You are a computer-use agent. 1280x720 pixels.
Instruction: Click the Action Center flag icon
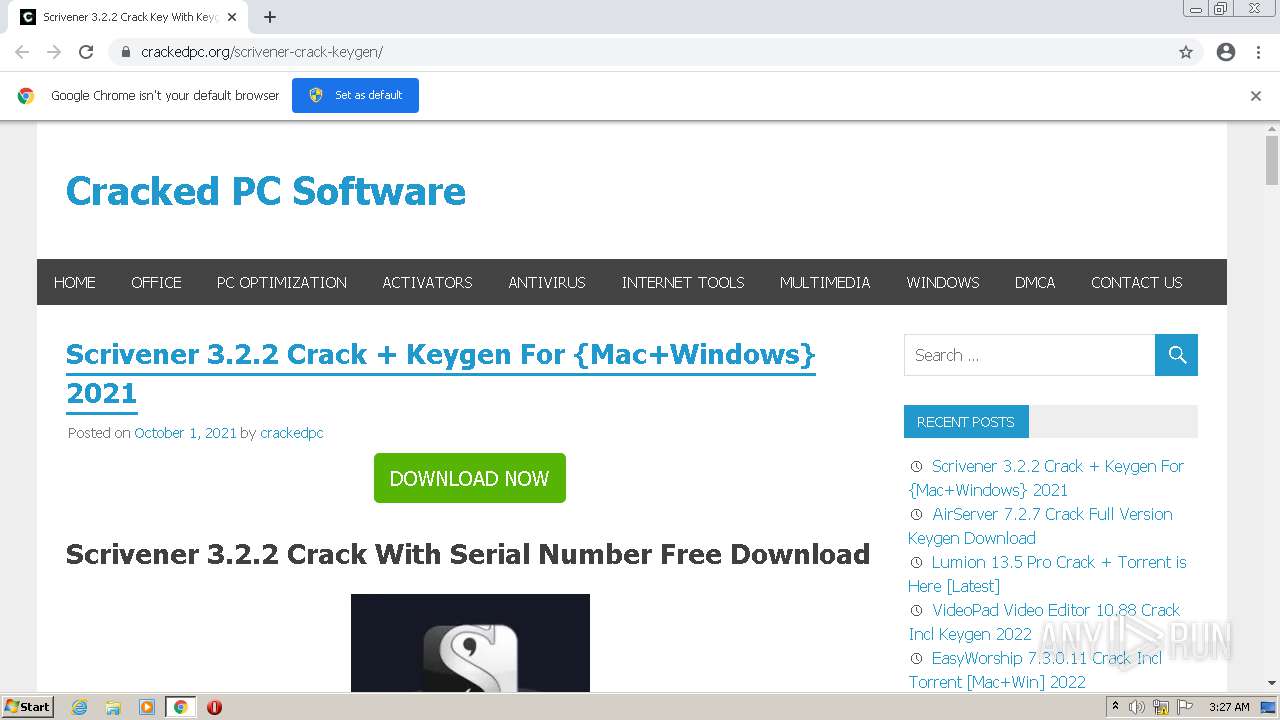[1185, 707]
